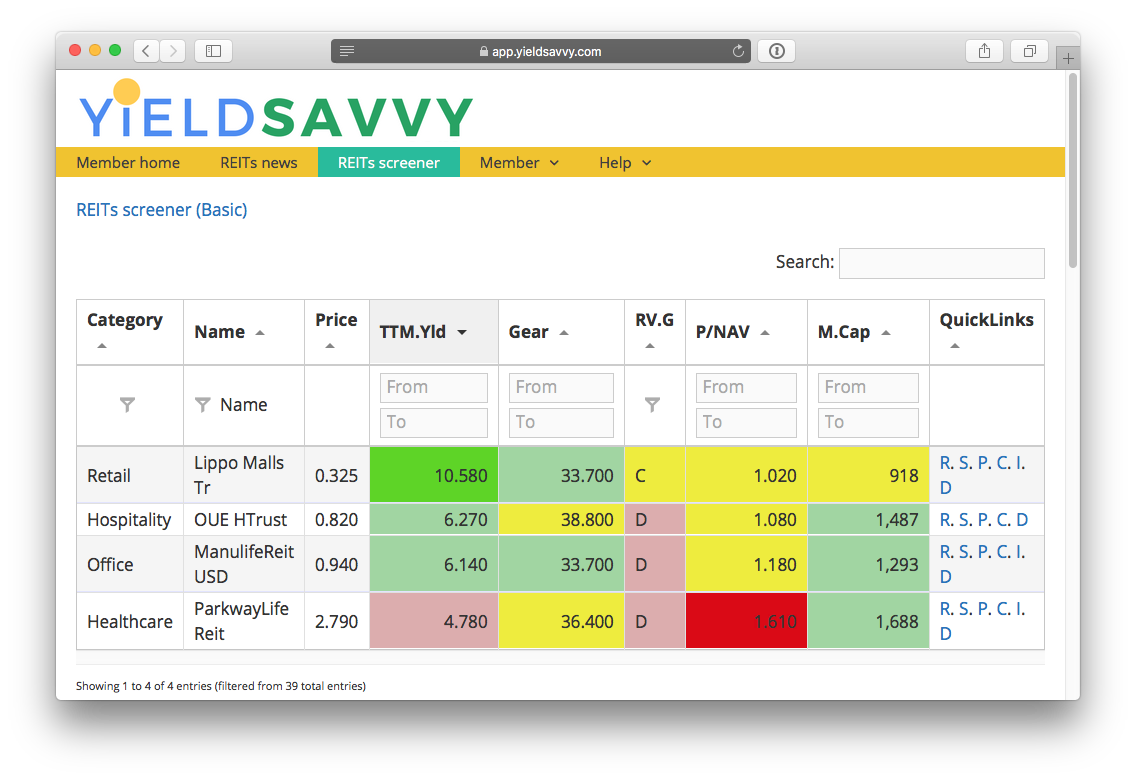Expand the Help dropdown menu

point(625,163)
